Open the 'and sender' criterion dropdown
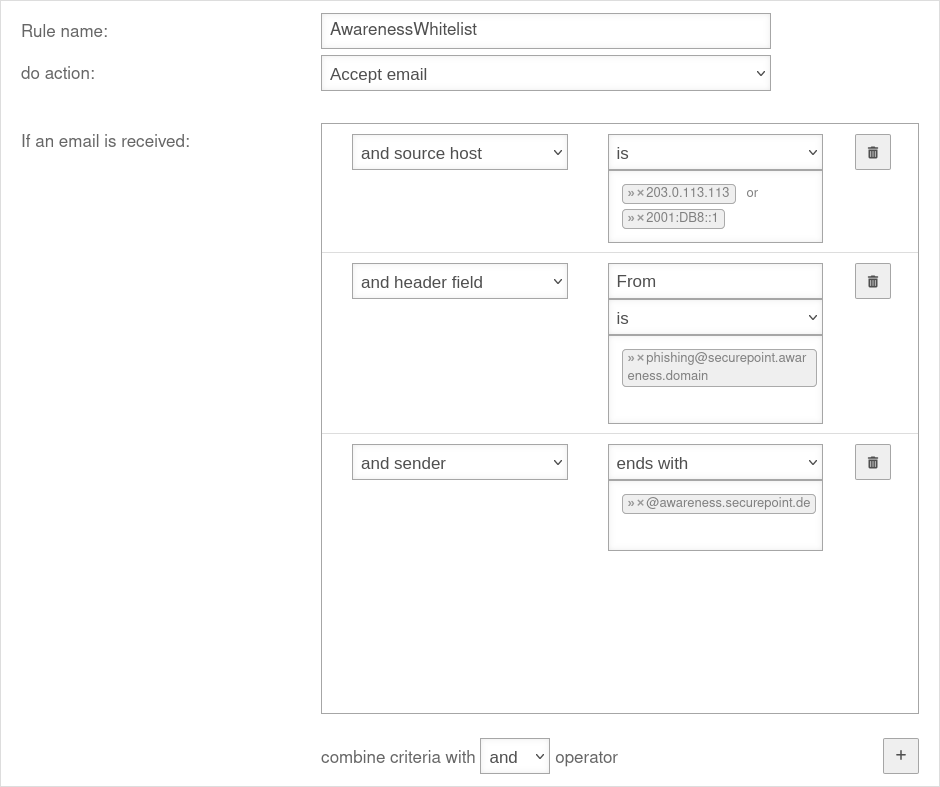This screenshot has height=787, width=940. pyautogui.click(x=459, y=462)
